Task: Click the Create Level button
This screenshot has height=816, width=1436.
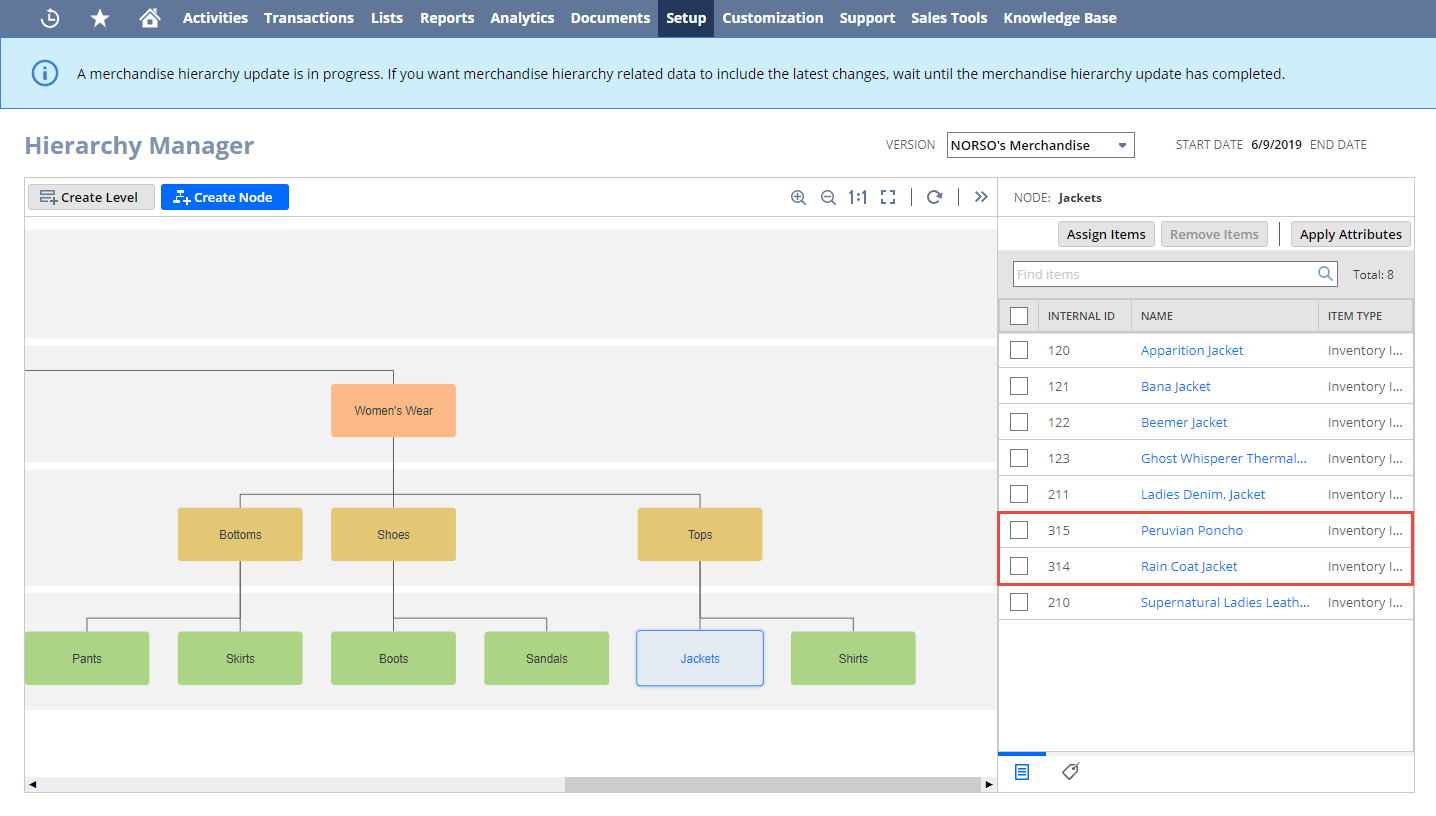Action: tap(91, 197)
